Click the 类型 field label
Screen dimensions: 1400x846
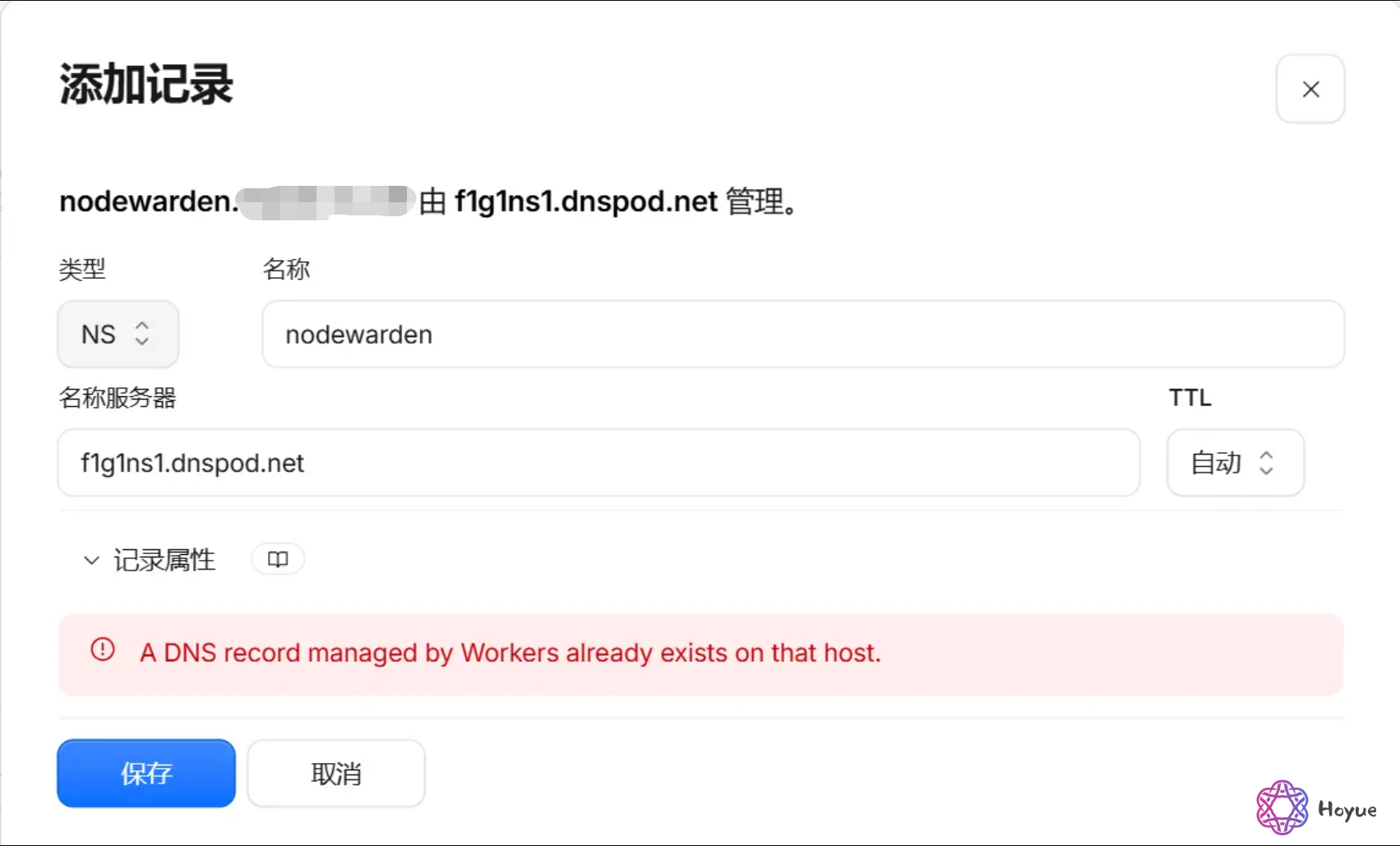tap(82, 269)
